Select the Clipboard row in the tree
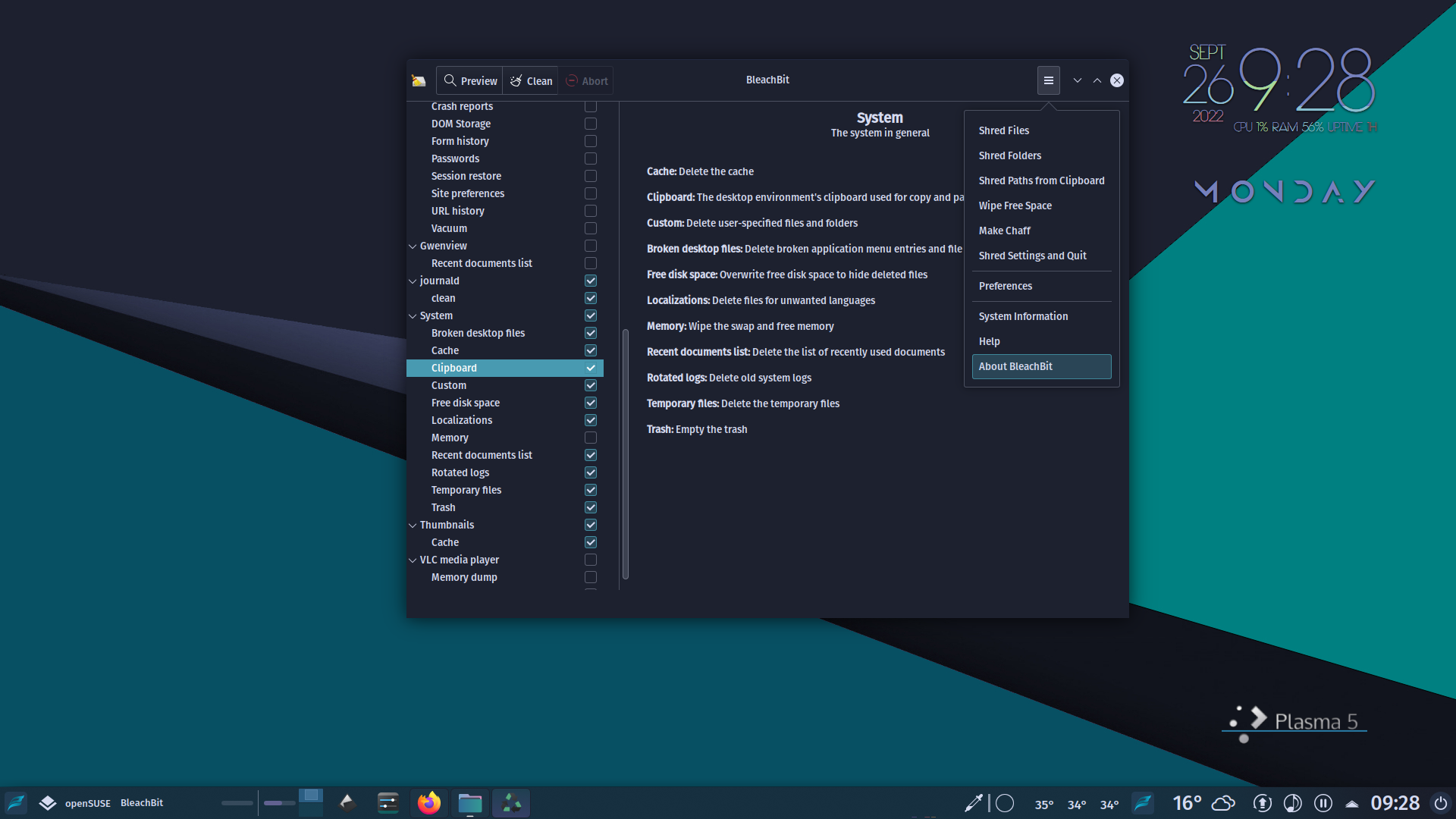Screen dimensions: 1456x819 [505, 368]
